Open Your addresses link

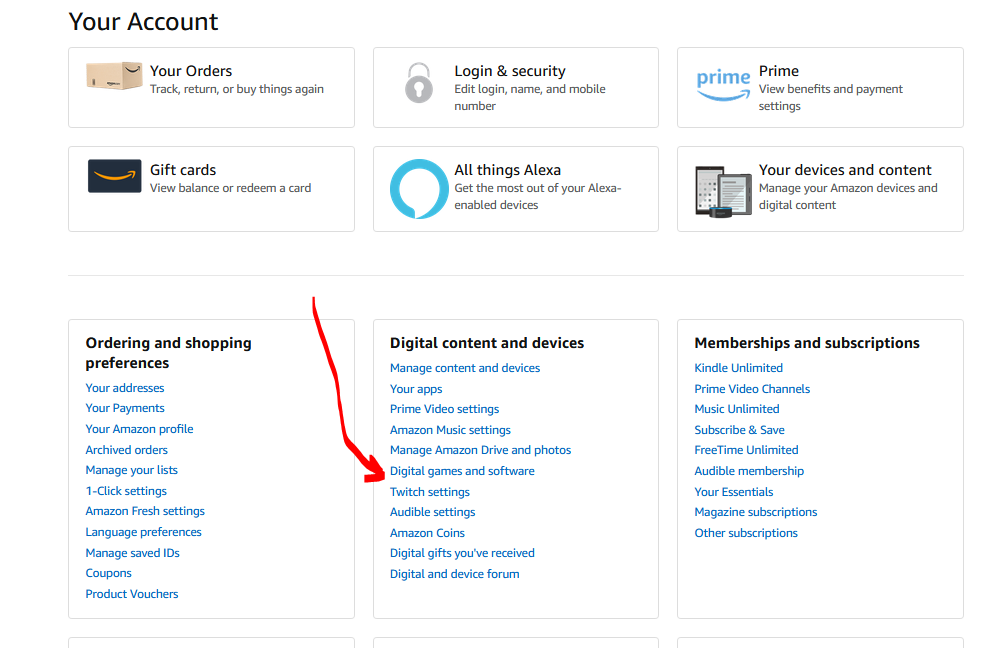125,388
